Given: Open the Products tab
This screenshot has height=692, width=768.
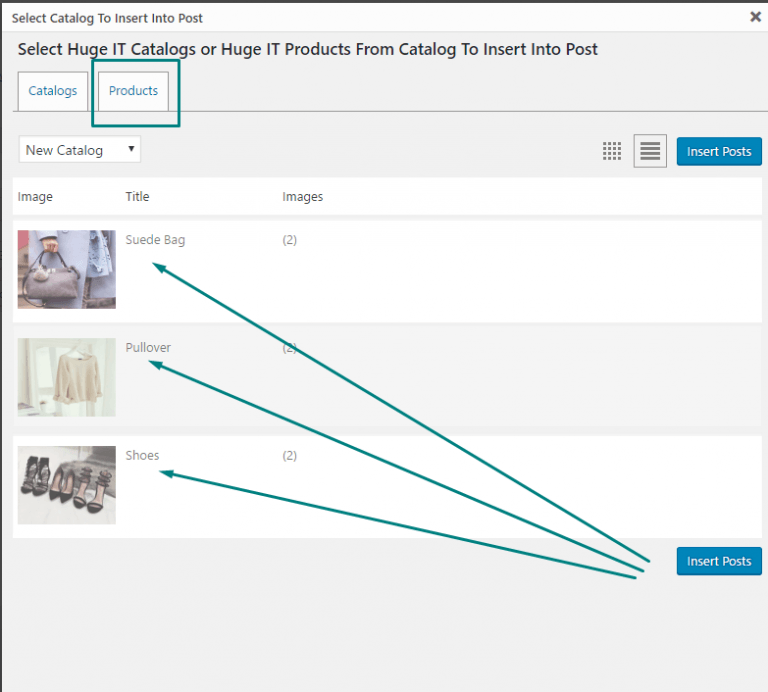Looking at the screenshot, I should click(x=133, y=91).
